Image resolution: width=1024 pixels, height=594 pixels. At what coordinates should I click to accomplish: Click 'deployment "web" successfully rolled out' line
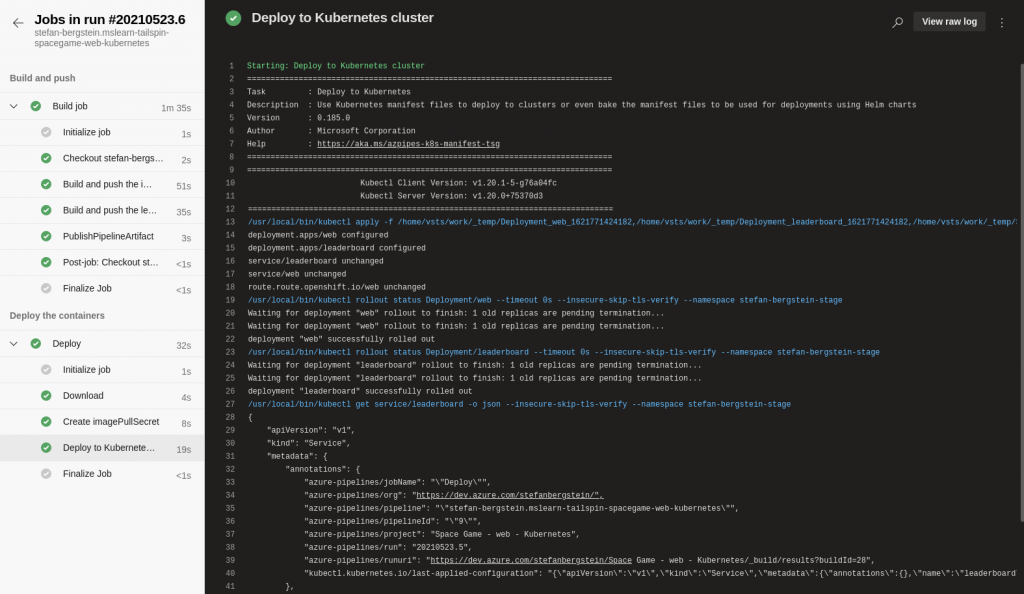341,339
